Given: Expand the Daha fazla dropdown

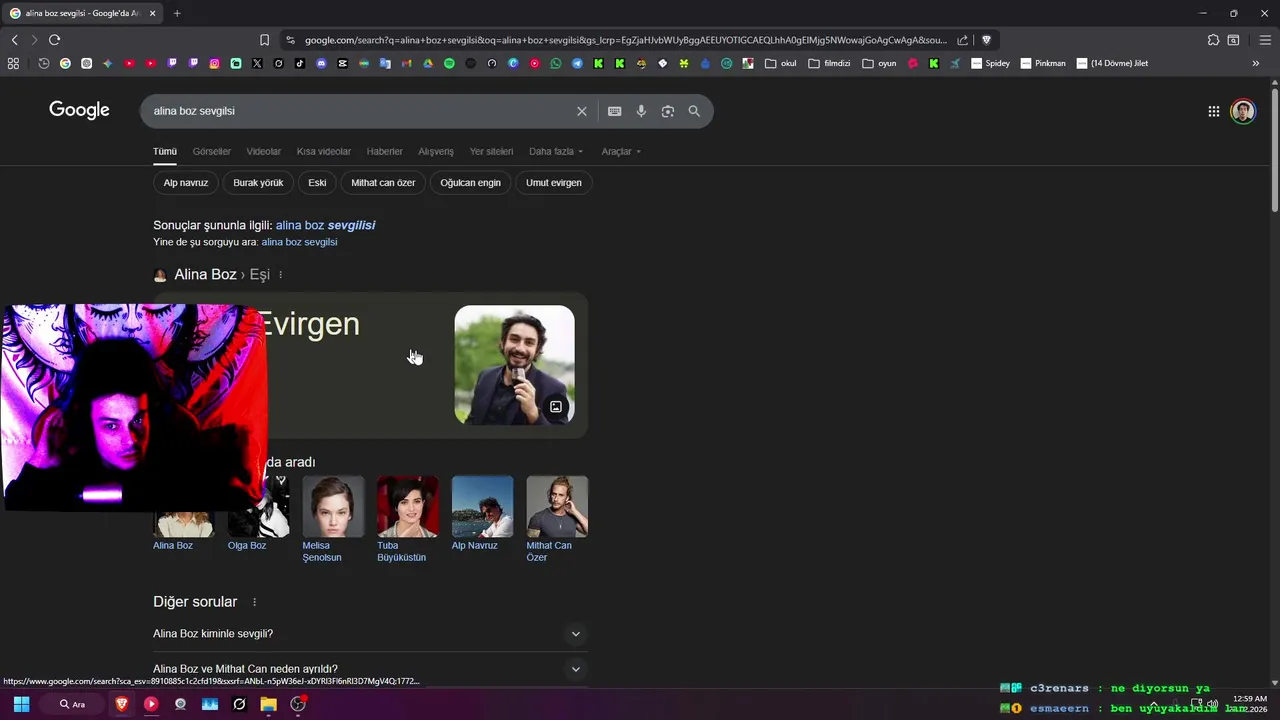Looking at the screenshot, I should 556,151.
